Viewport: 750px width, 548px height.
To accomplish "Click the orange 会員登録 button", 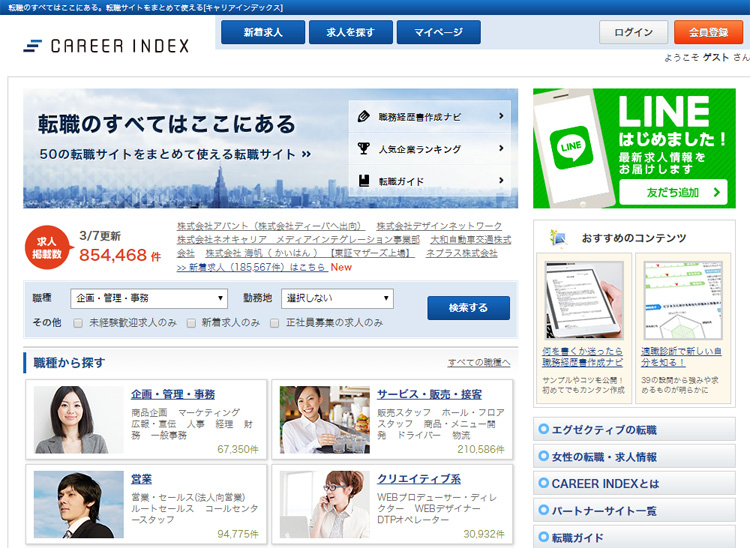I will click(x=708, y=32).
